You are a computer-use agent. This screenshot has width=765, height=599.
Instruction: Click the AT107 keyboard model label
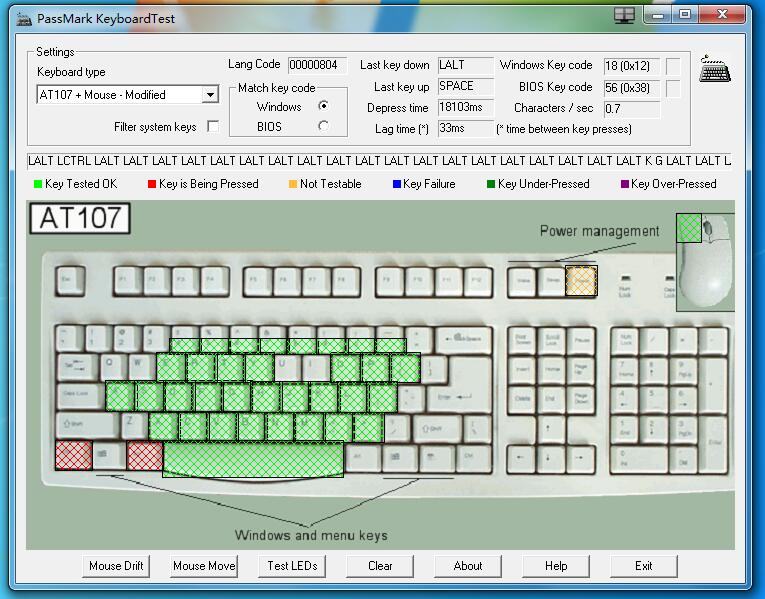tap(80, 218)
